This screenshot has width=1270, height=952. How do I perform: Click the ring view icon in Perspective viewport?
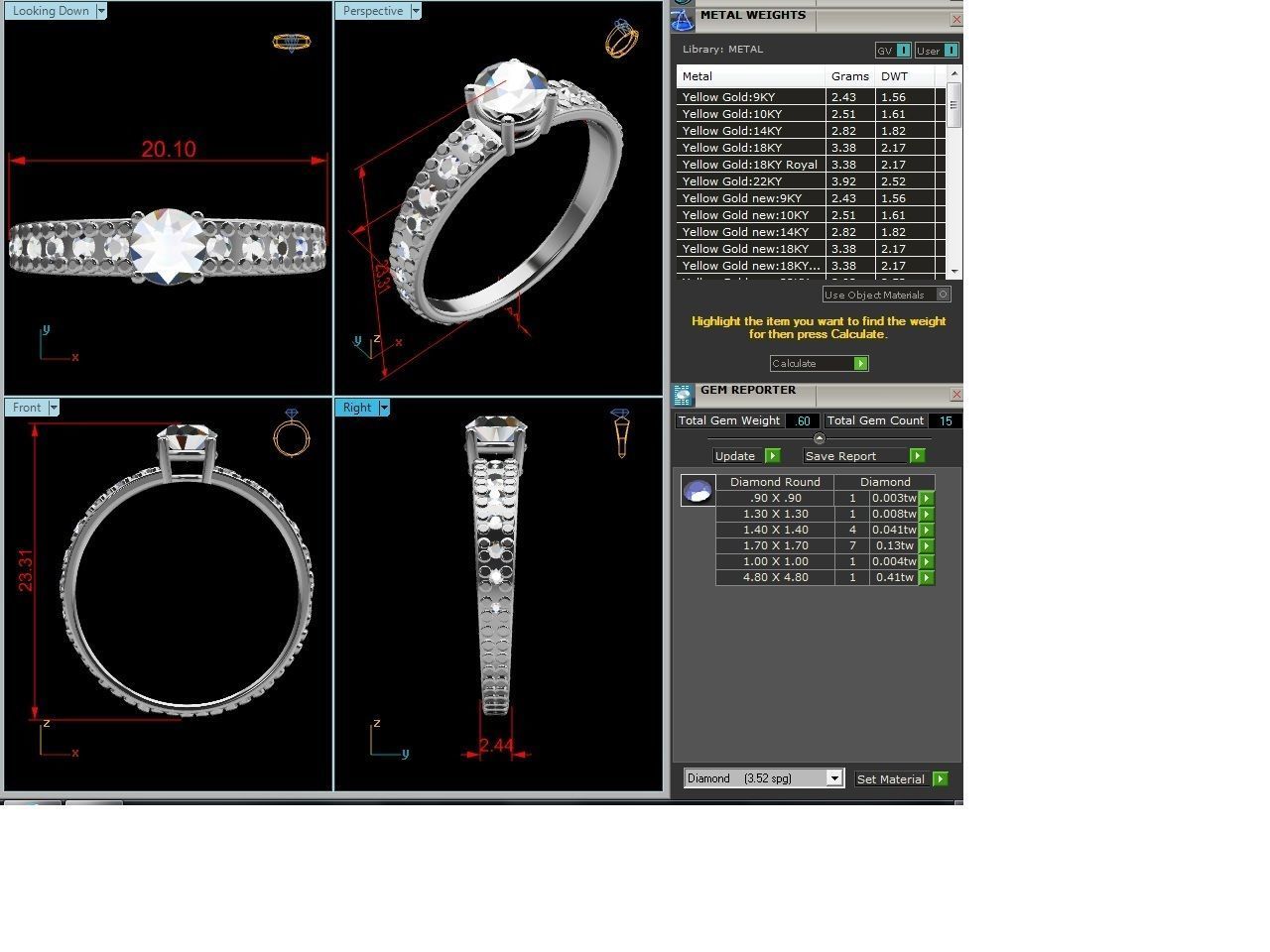pyautogui.click(x=621, y=39)
